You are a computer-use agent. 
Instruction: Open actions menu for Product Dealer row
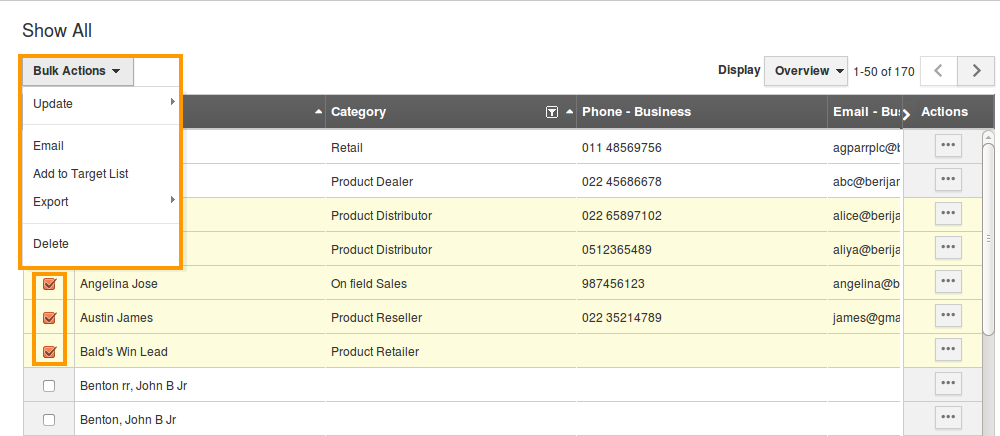948,180
